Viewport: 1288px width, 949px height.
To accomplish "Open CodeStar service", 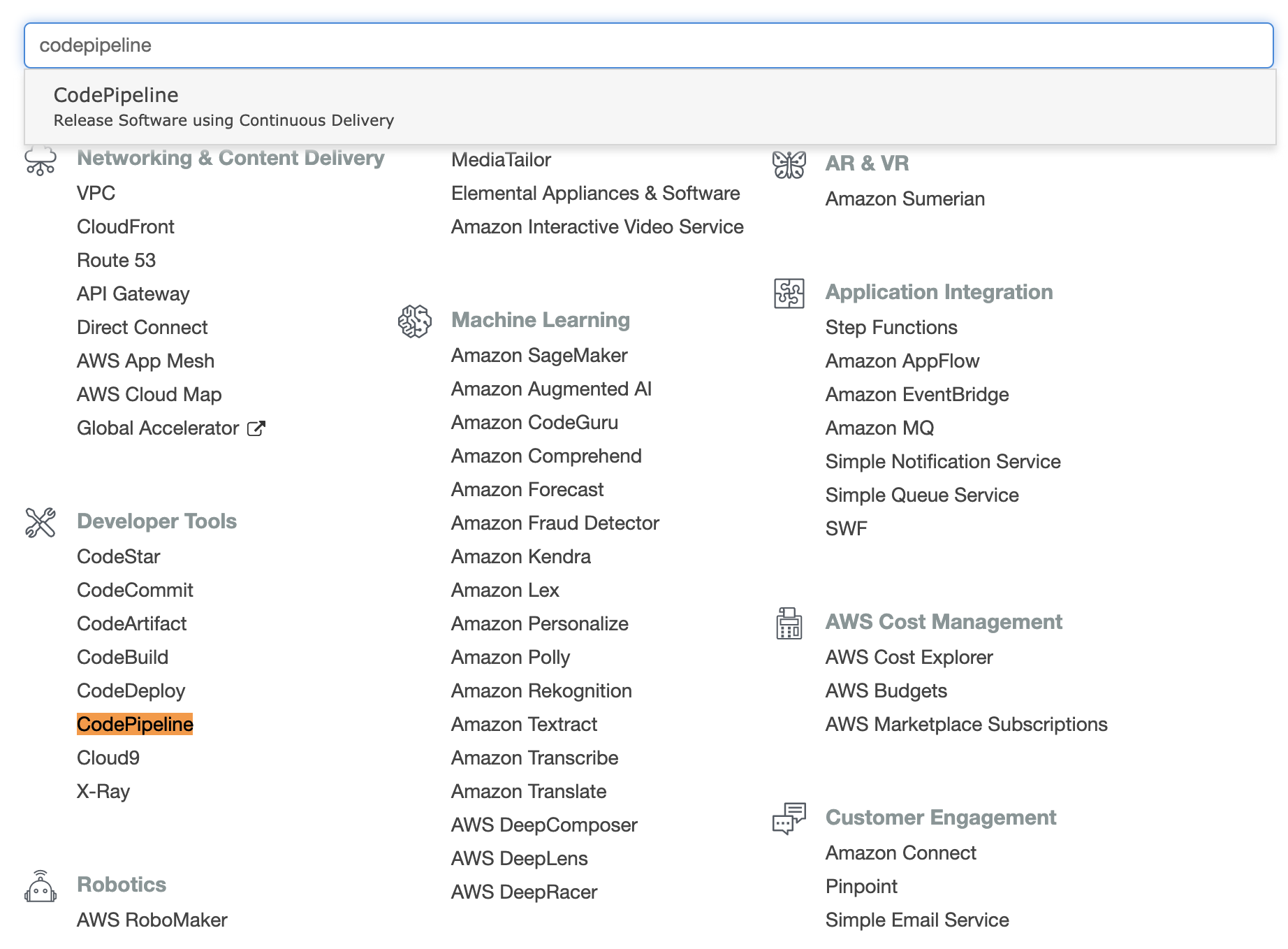I will 119,556.
